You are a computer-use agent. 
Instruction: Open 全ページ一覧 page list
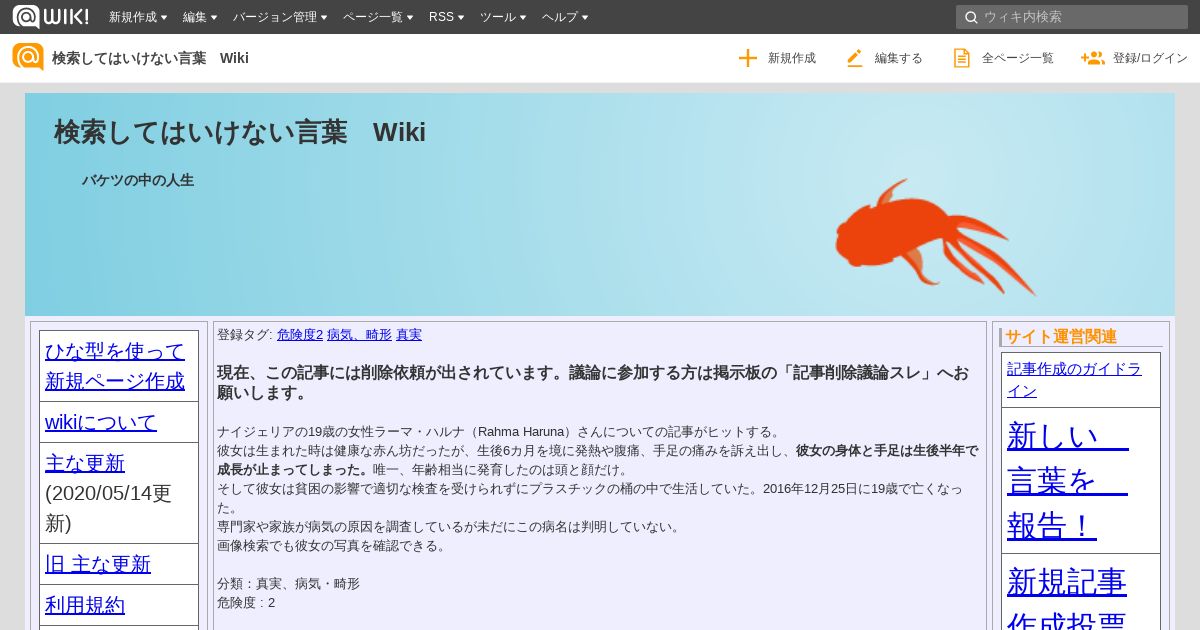[1018, 58]
